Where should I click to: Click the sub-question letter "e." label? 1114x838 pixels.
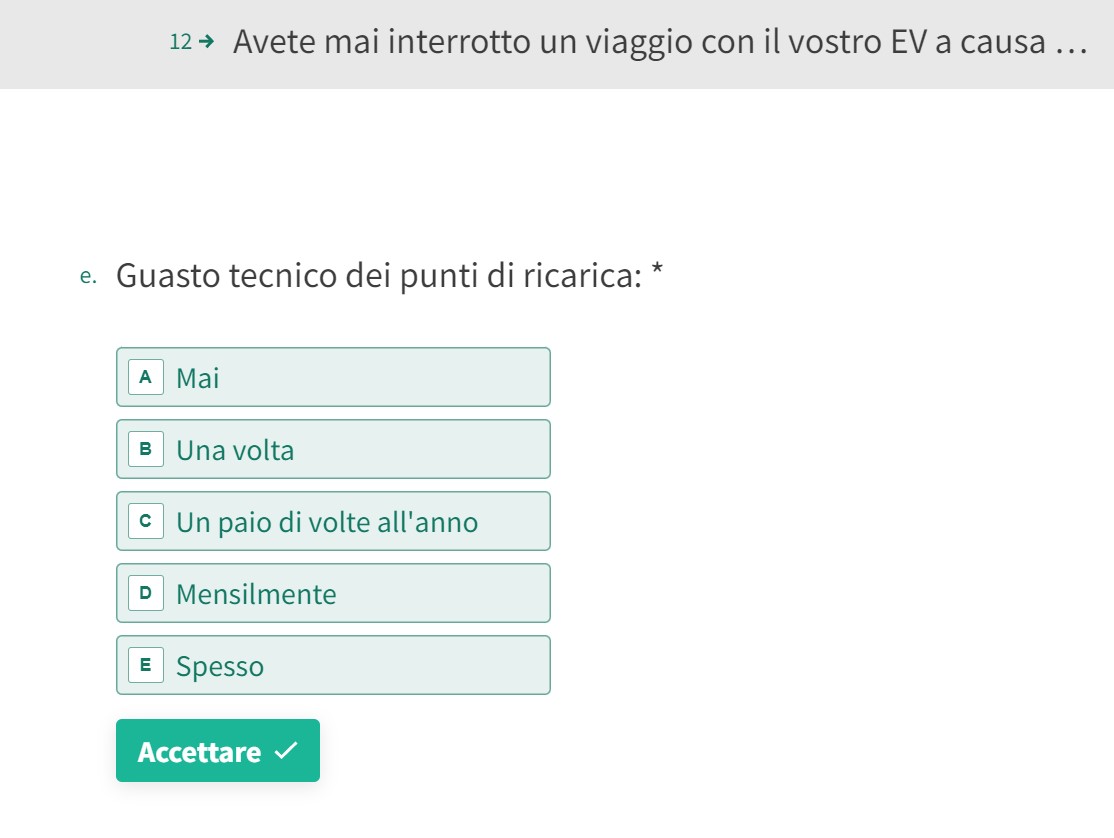coord(90,276)
